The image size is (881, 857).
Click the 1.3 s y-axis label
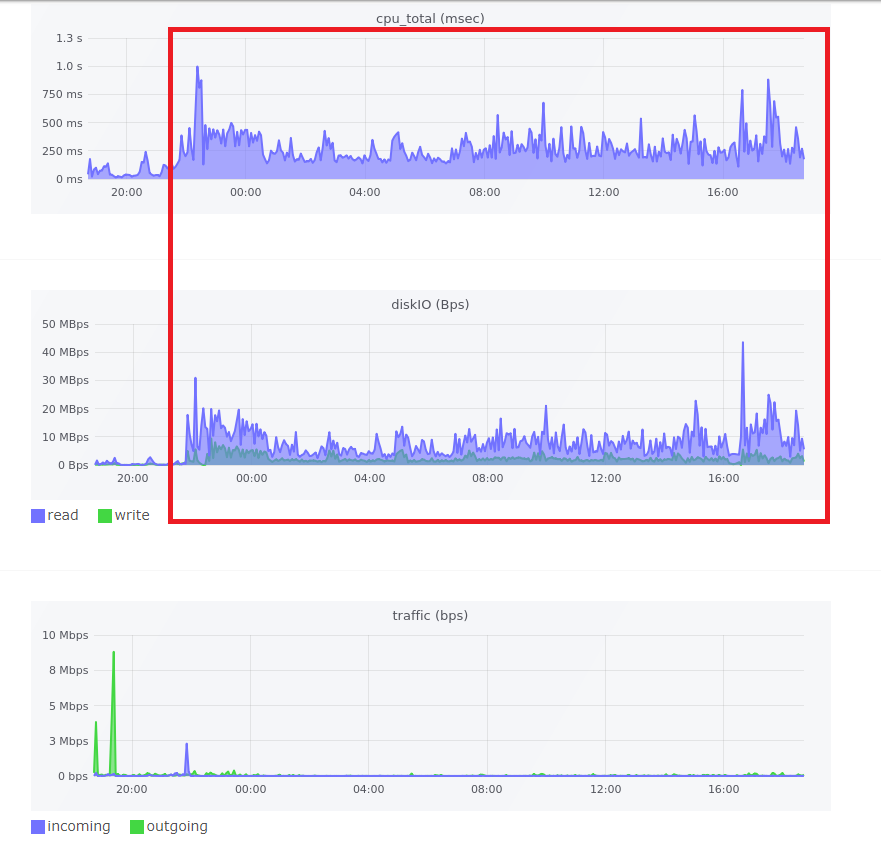69,38
